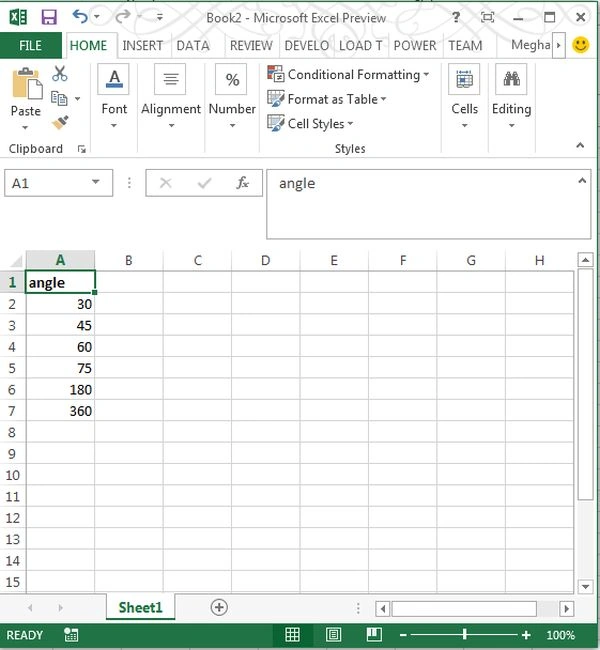
Task: Add a new sheet with plus icon
Action: tap(219, 607)
